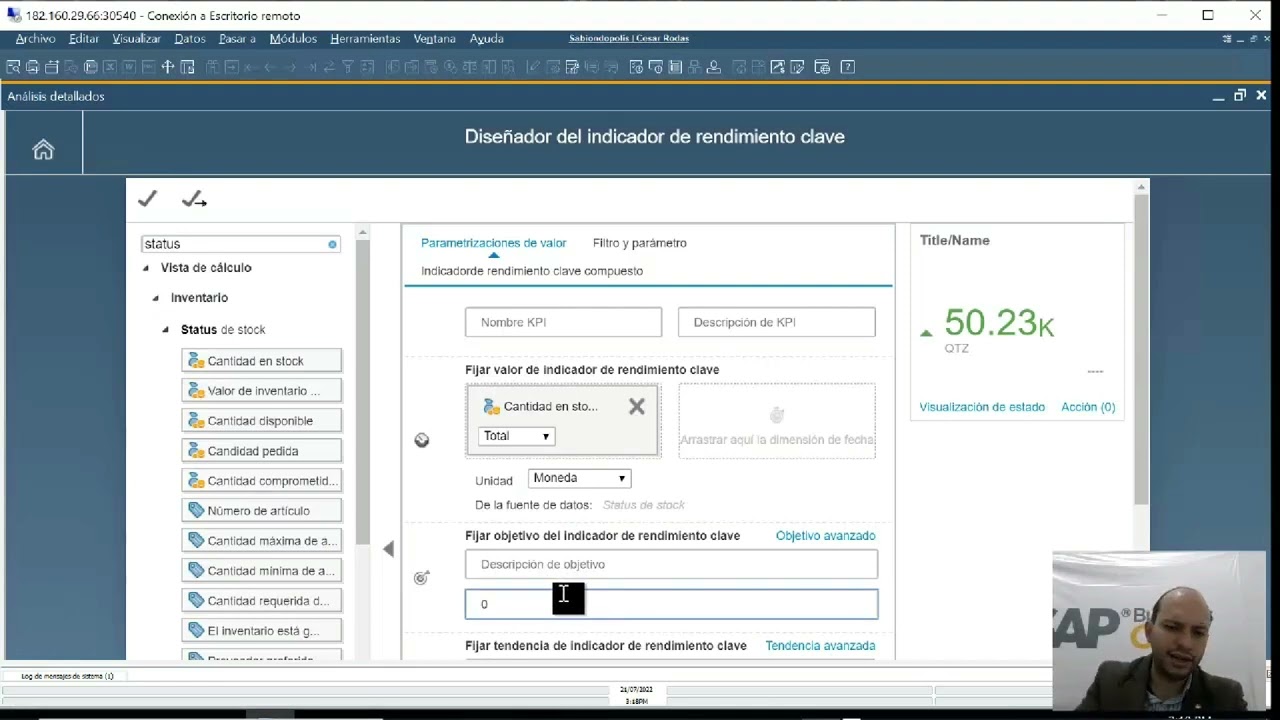The image size is (1280, 720).
Task: Collapse the Vista de cálculo node
Action: (146, 268)
